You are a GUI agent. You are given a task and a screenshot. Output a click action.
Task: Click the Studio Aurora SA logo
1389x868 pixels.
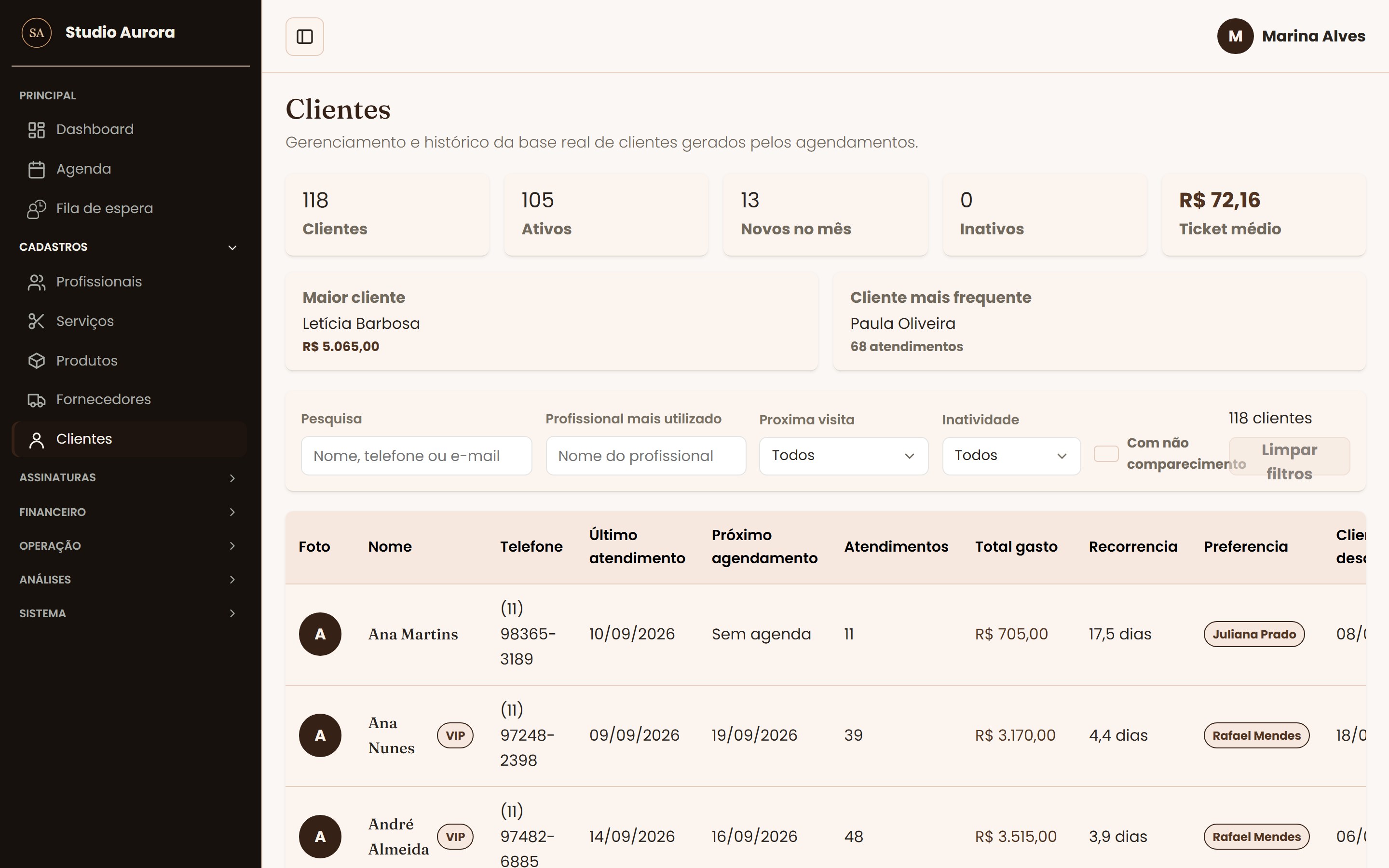[x=36, y=33]
